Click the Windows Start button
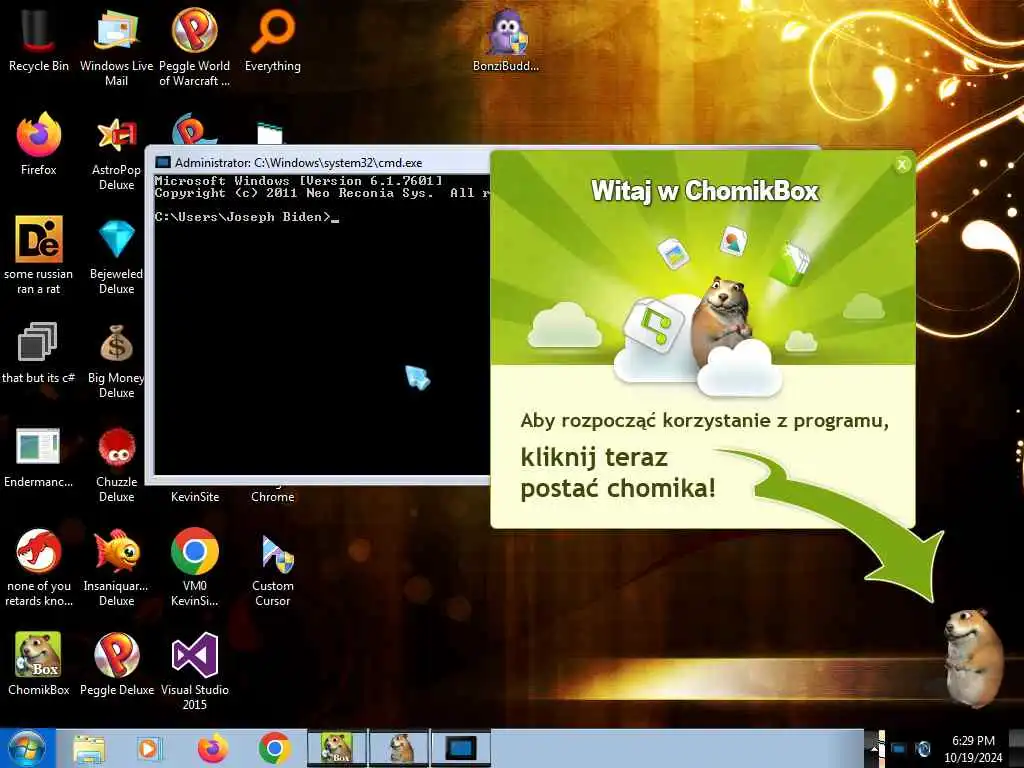The image size is (1024, 768). [x=27, y=748]
